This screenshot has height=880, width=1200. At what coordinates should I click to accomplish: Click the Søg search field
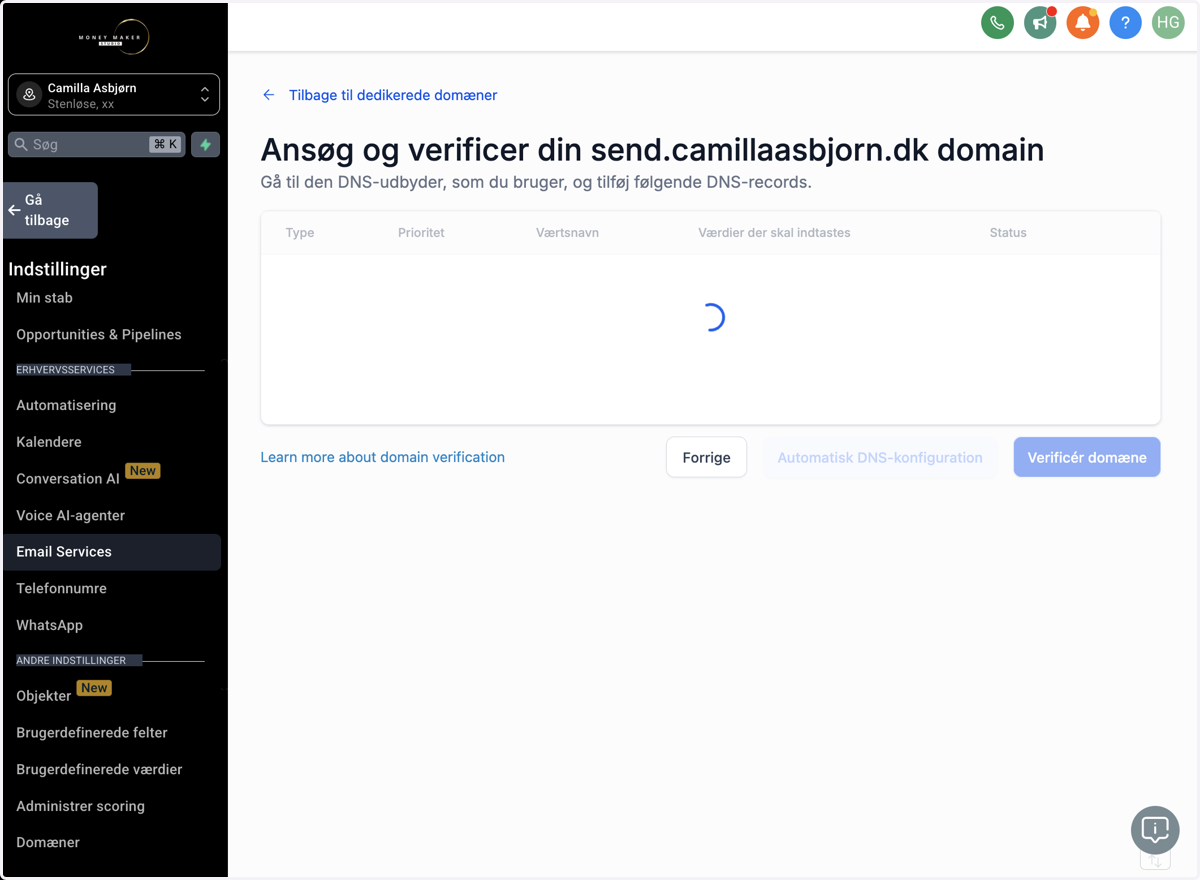[97, 144]
